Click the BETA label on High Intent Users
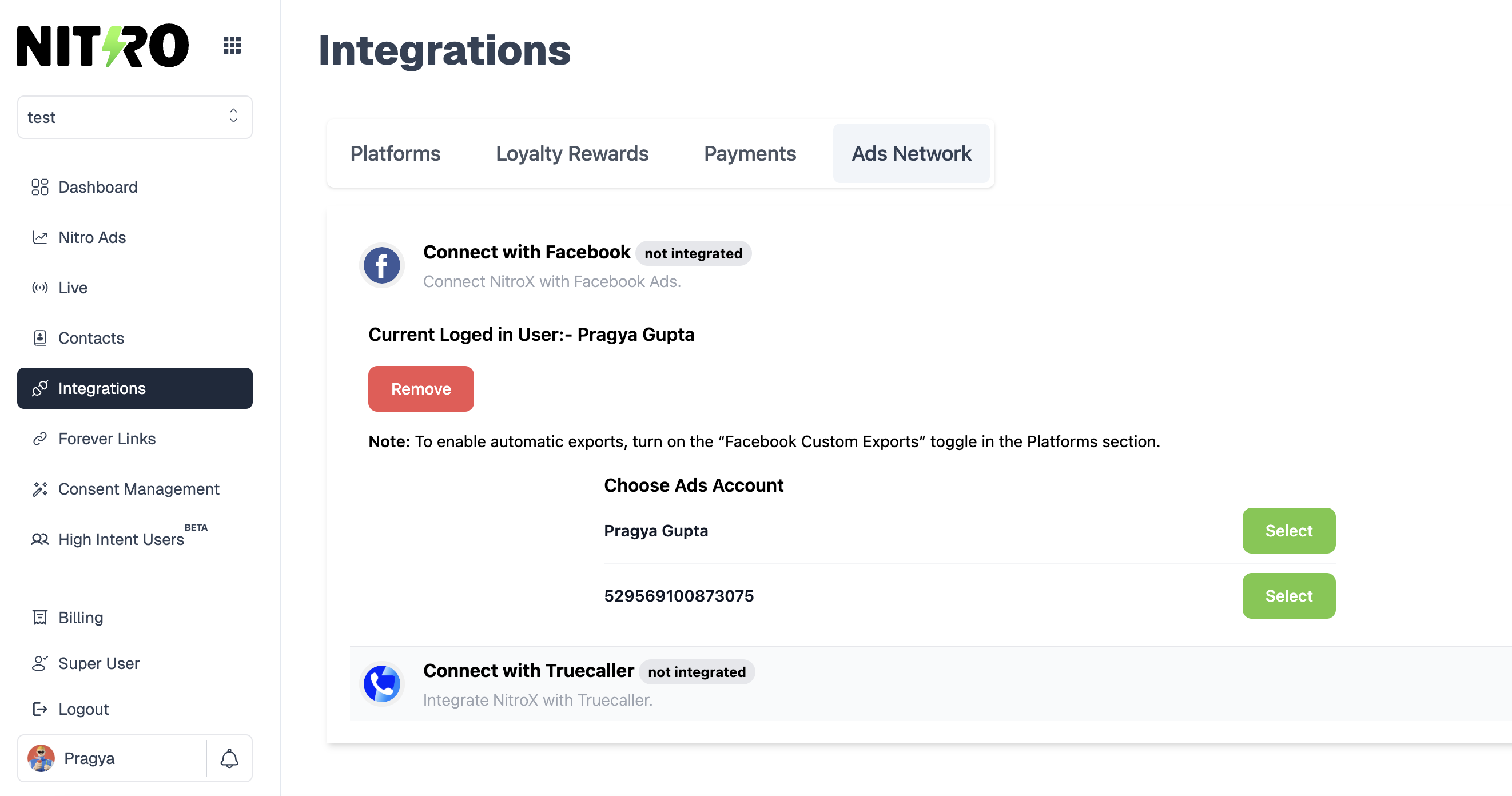Image resolution: width=1512 pixels, height=796 pixels. click(x=196, y=527)
